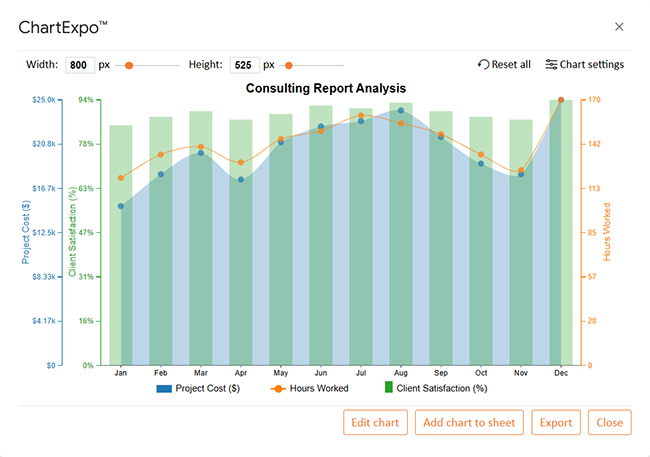The width and height of the screenshot is (650, 457).
Task: Click the August Project Cost data point
Action: pos(400,111)
